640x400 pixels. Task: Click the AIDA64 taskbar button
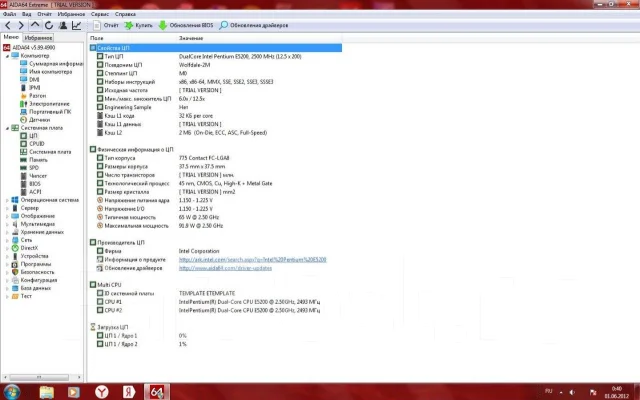(x=157, y=392)
